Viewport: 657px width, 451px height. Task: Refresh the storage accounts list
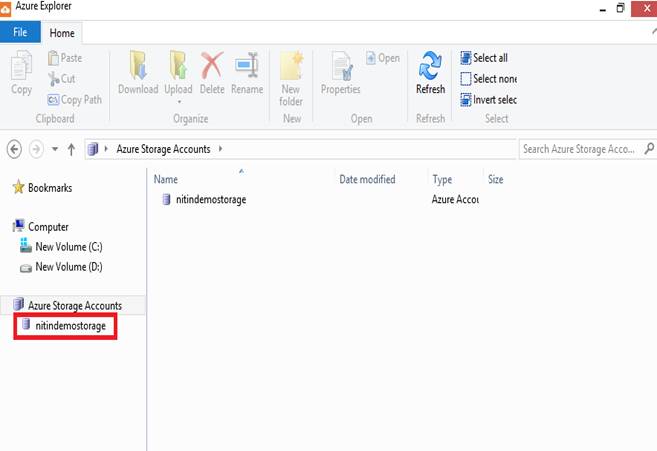pos(430,73)
